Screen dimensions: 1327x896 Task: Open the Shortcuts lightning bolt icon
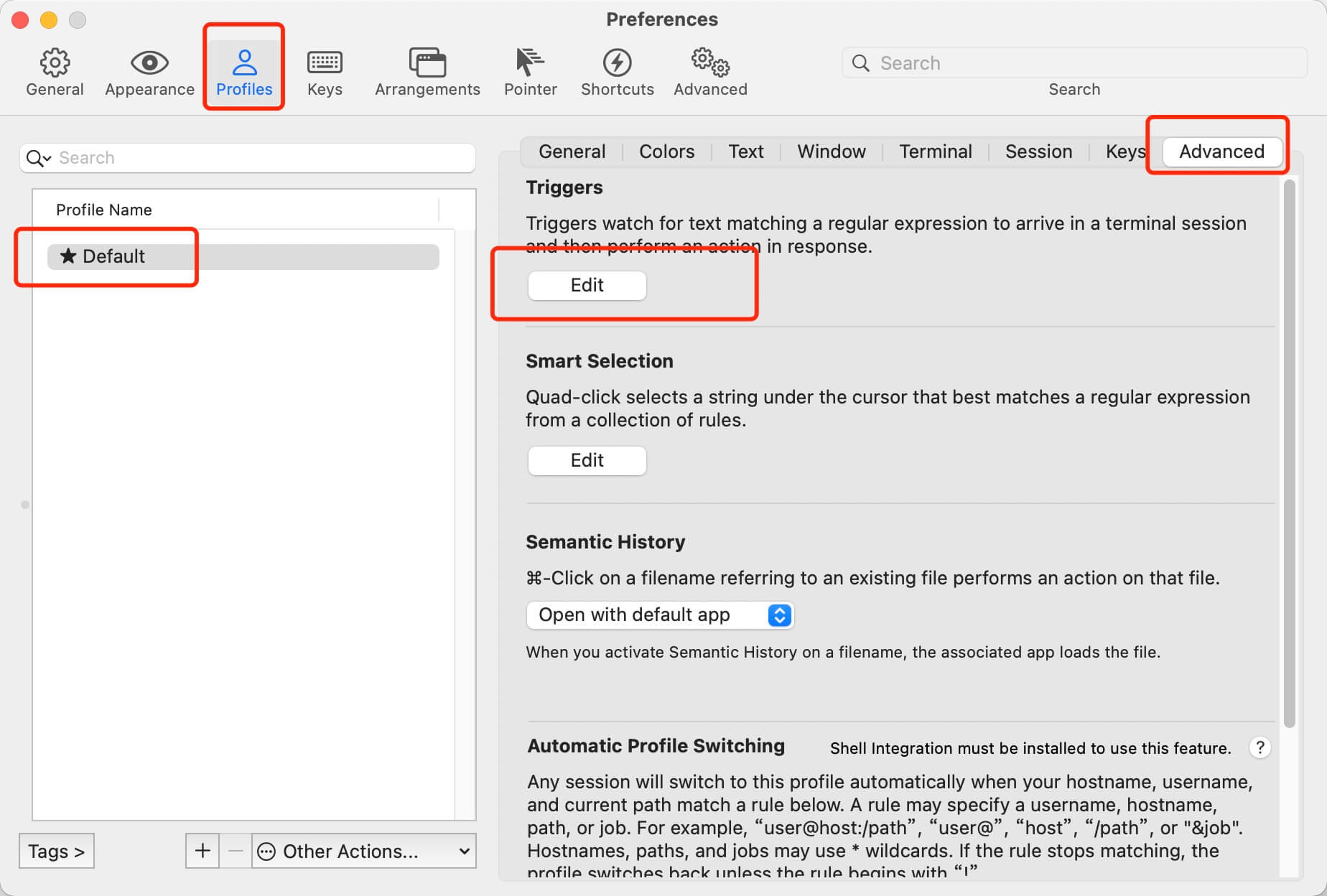(617, 63)
